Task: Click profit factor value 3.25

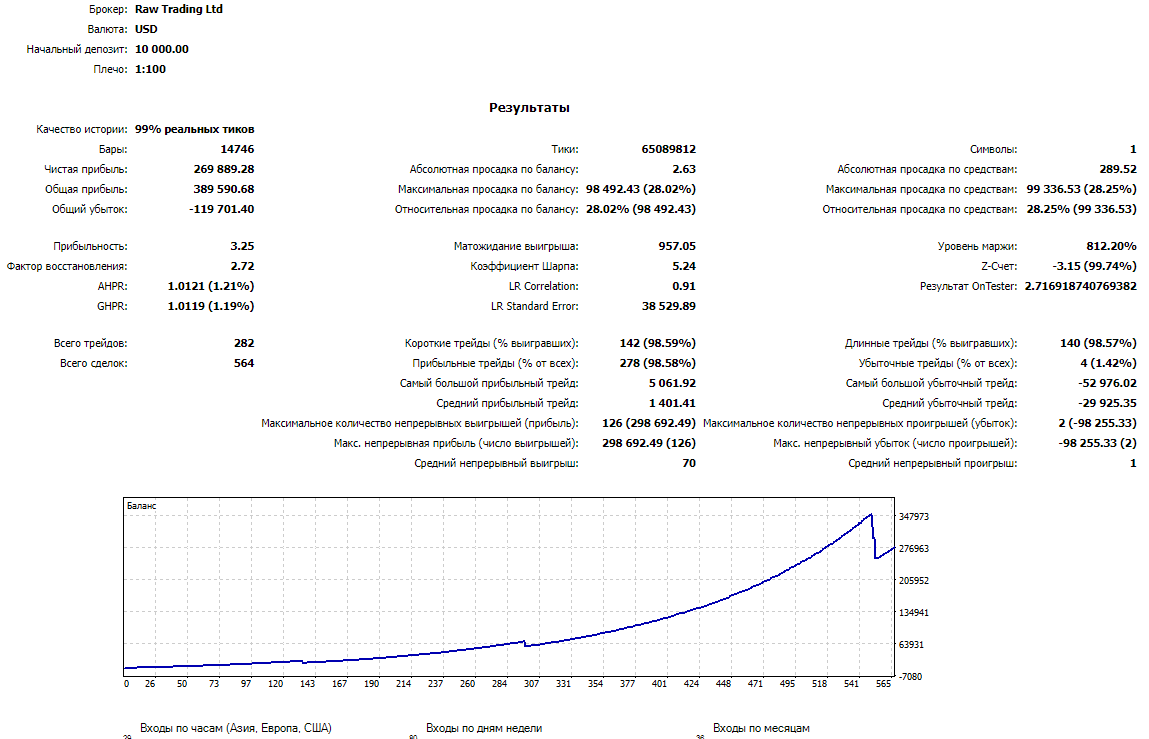Action: pyautogui.click(x=243, y=246)
